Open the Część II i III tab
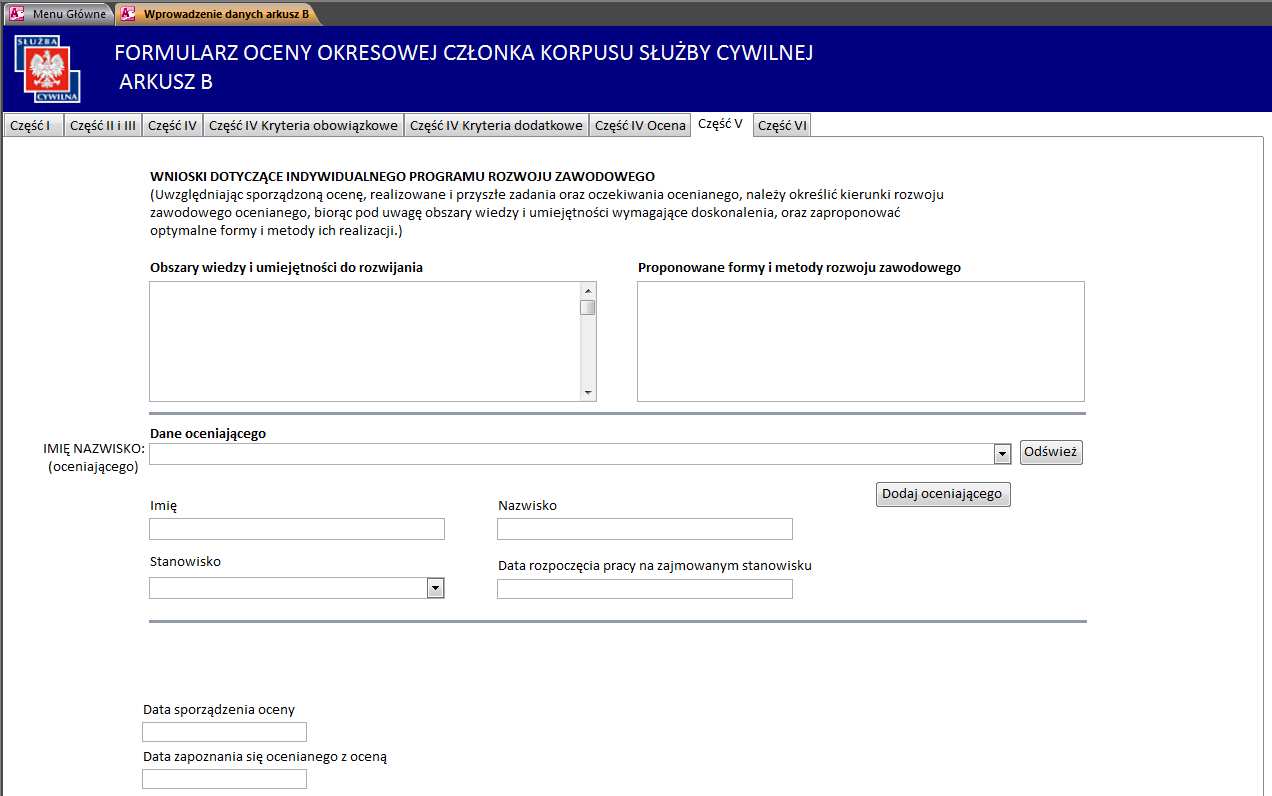Viewport: 1272px width, 796px height. (103, 126)
